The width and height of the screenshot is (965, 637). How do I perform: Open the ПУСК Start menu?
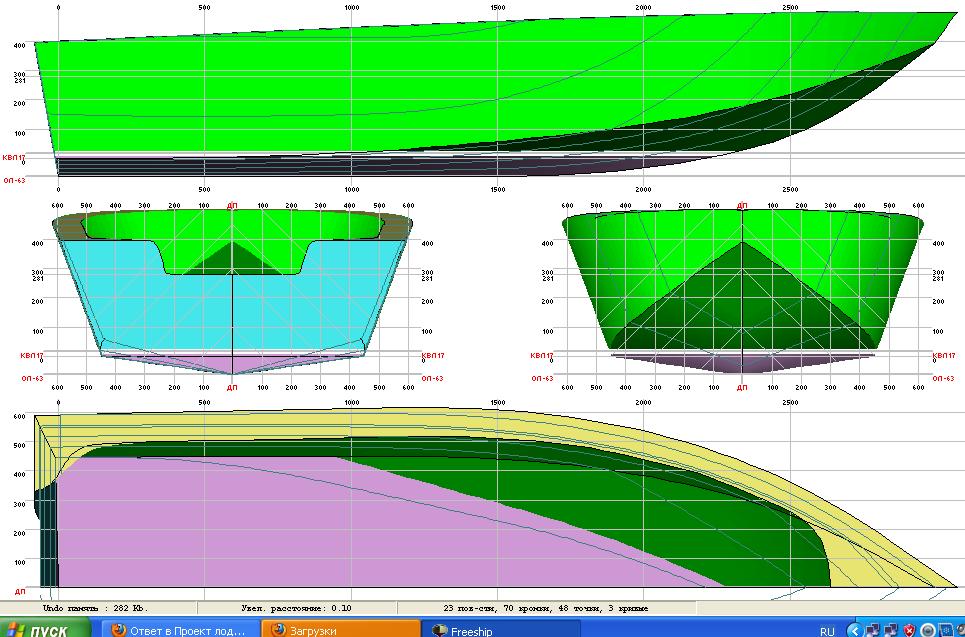point(45,630)
